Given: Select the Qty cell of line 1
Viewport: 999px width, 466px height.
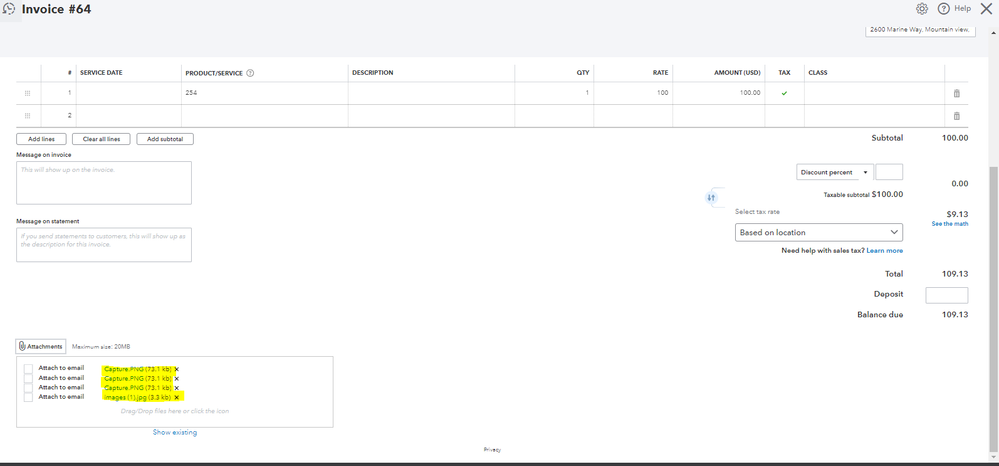Looking at the screenshot, I should coord(554,93).
